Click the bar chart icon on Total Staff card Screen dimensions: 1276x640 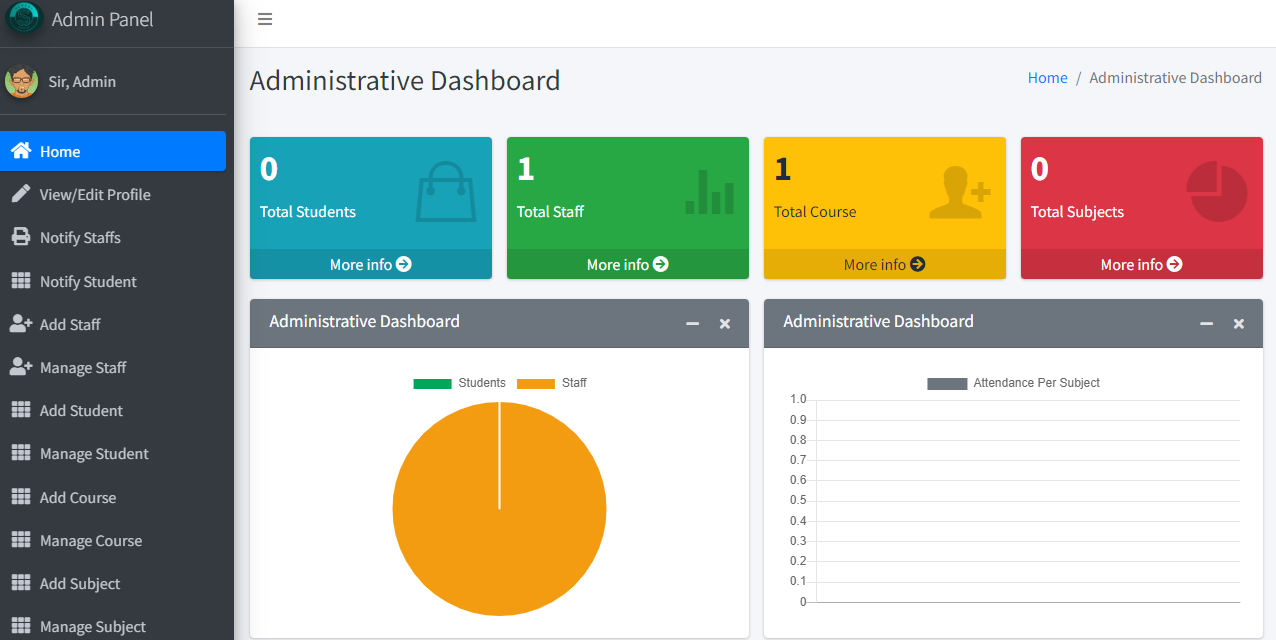point(709,192)
